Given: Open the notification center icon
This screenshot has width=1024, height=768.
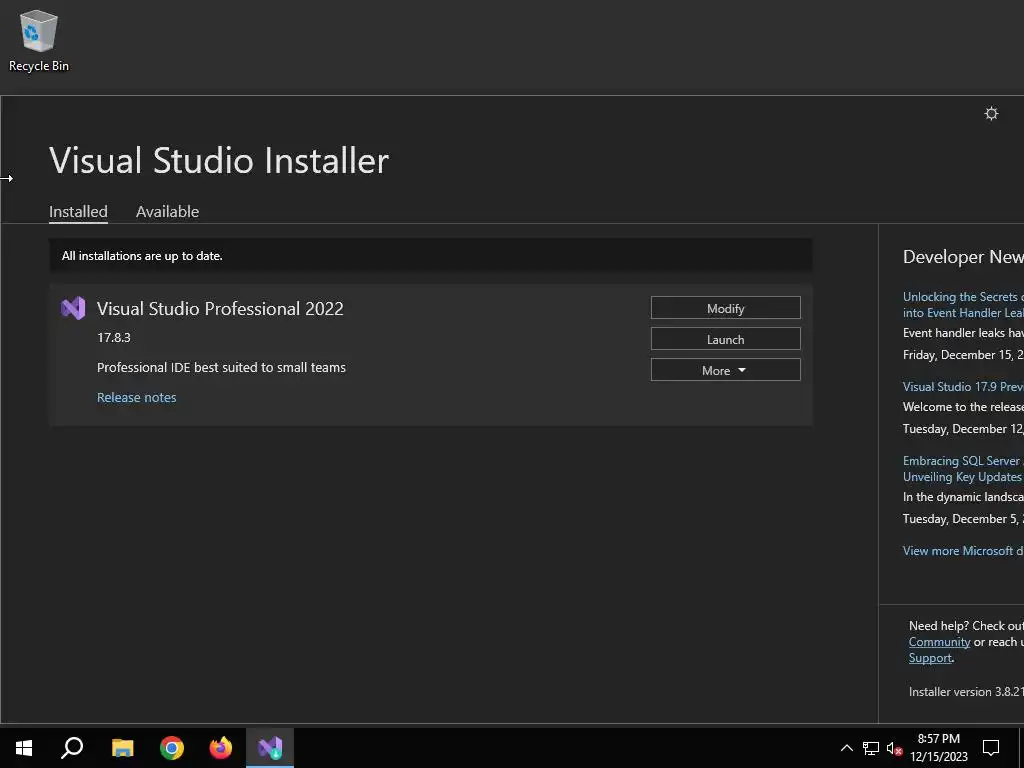Looking at the screenshot, I should (991, 748).
